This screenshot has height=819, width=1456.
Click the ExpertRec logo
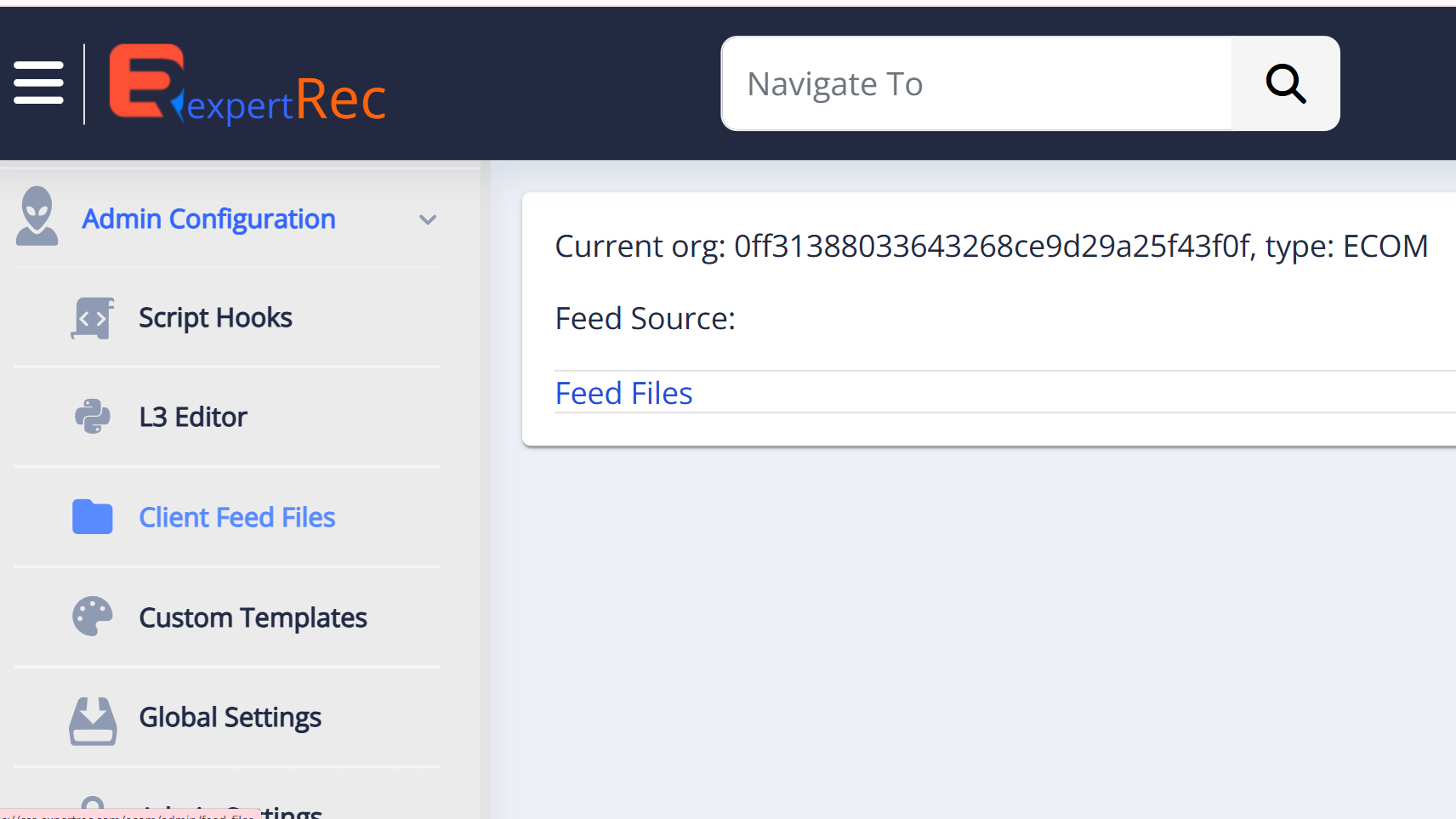point(247,85)
